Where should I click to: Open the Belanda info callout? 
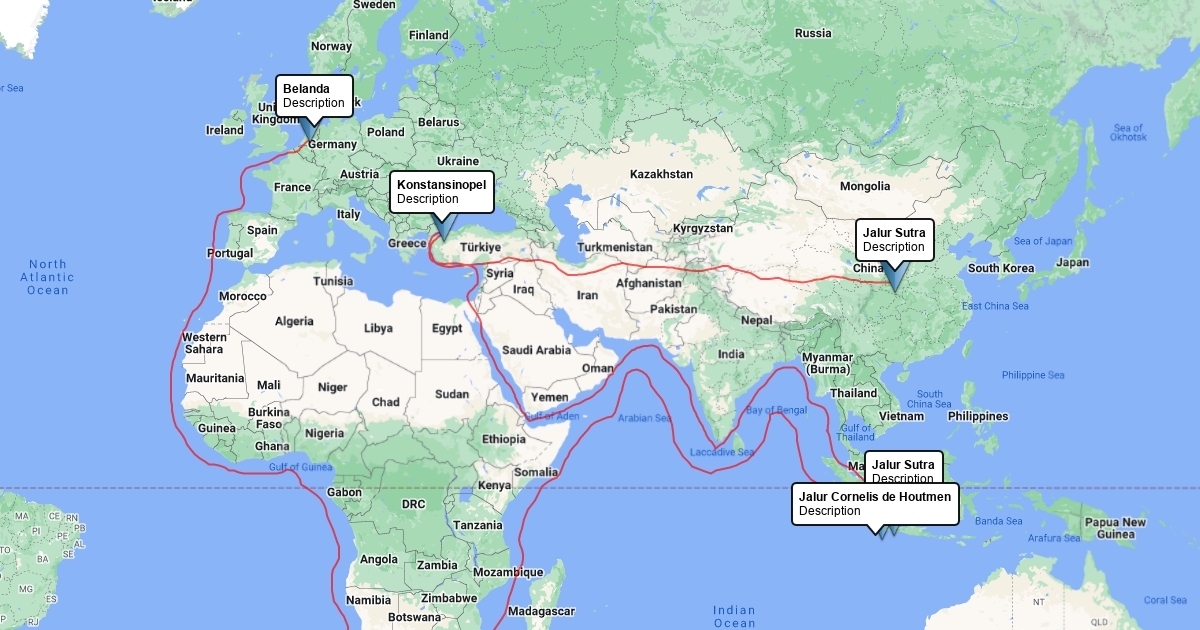tap(314, 95)
